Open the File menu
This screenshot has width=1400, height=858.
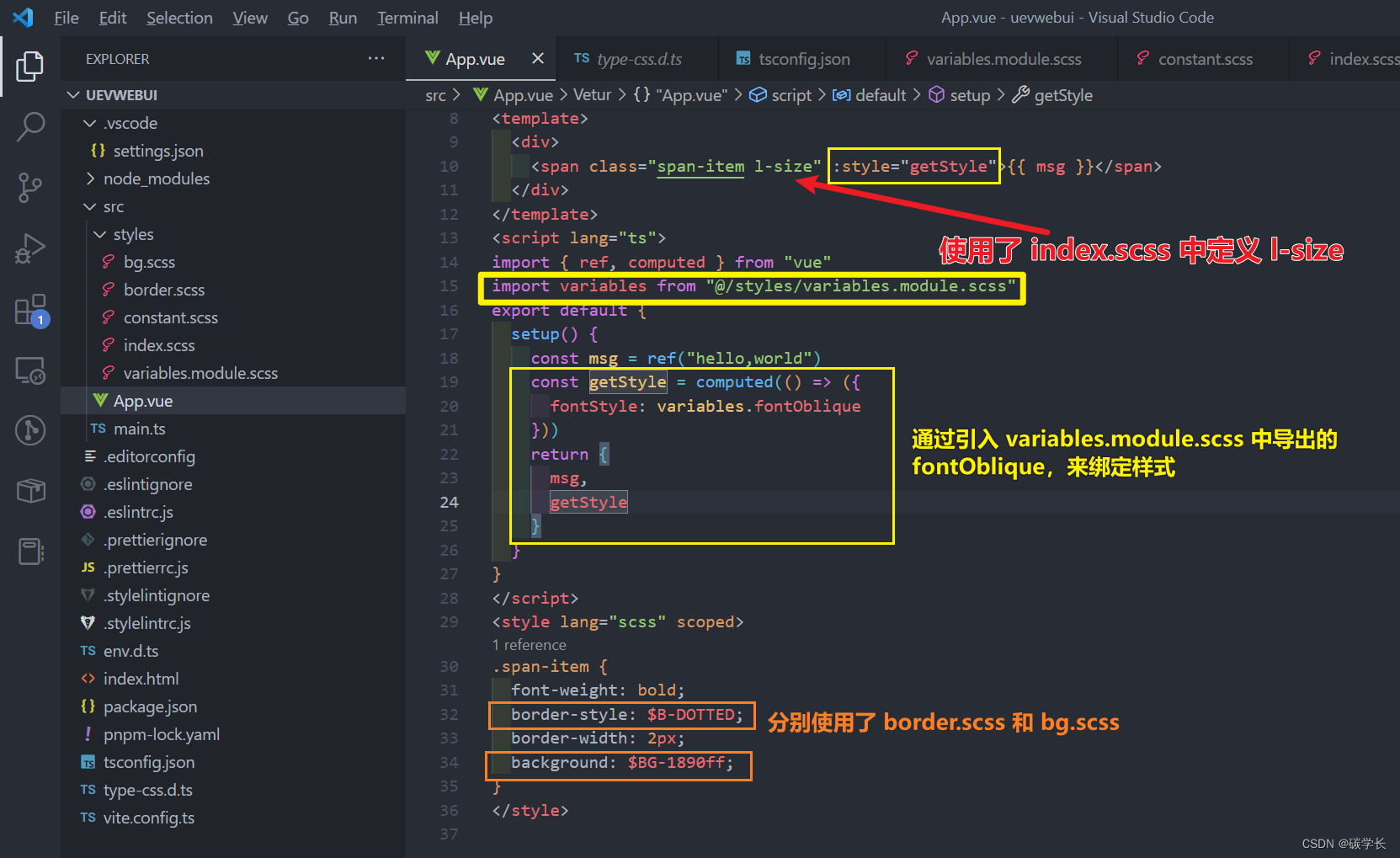67,18
